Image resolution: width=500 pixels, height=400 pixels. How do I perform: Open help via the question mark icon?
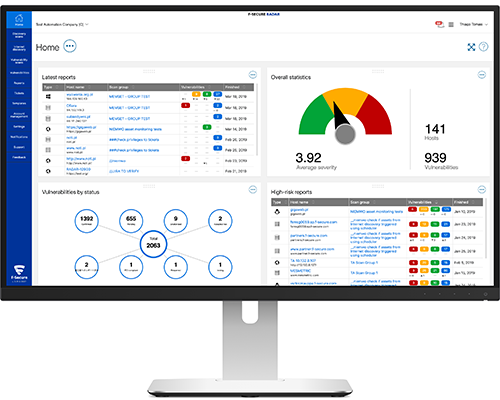tap(483, 47)
